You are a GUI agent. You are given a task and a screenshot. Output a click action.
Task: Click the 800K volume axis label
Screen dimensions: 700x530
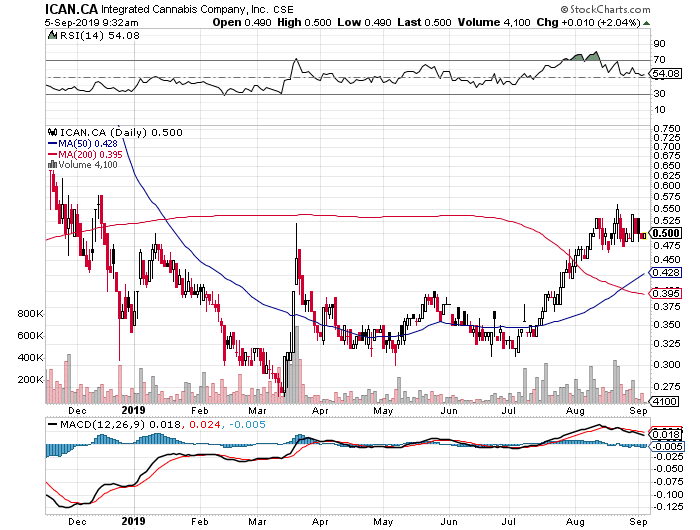(30, 313)
